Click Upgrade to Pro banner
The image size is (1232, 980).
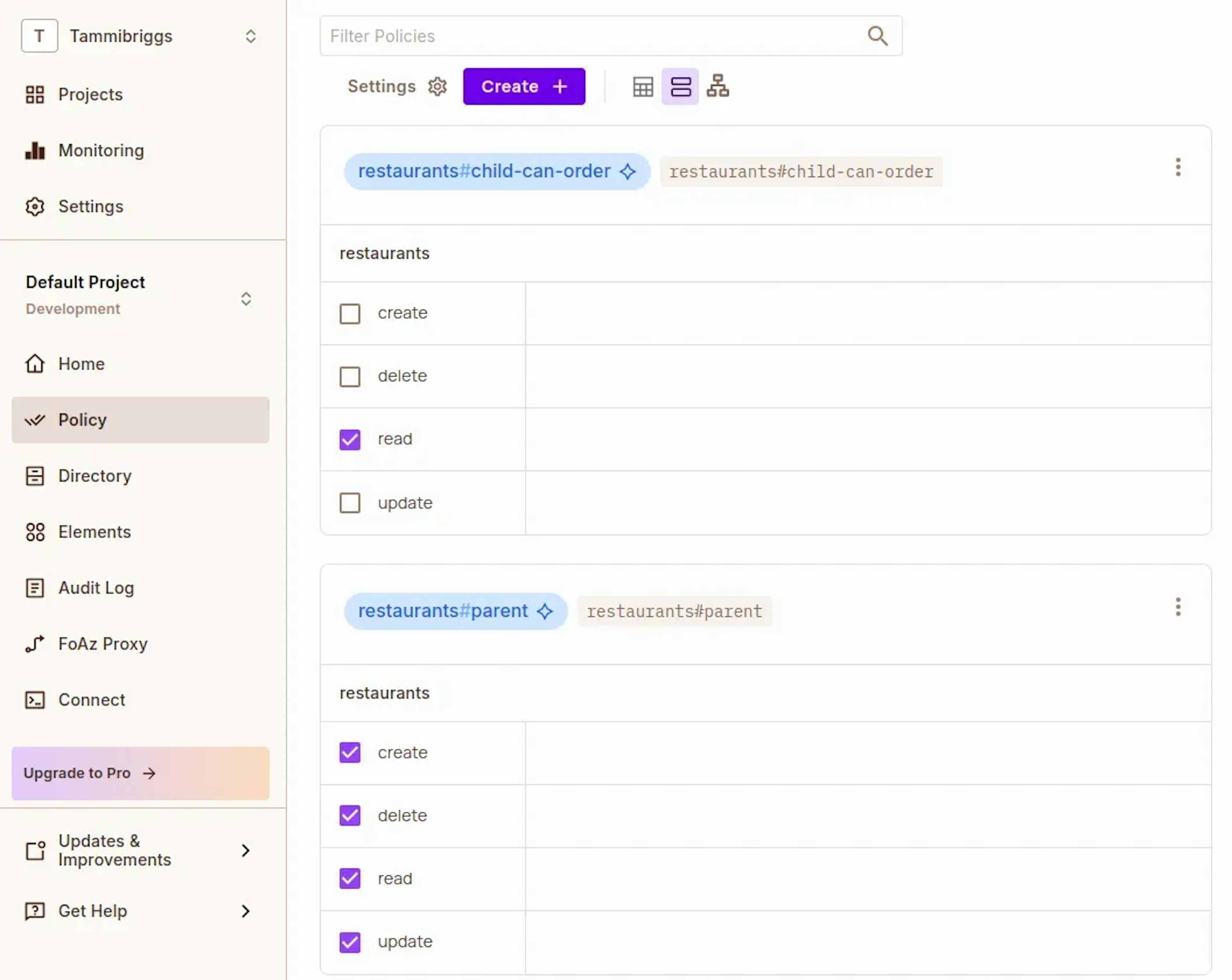point(140,773)
